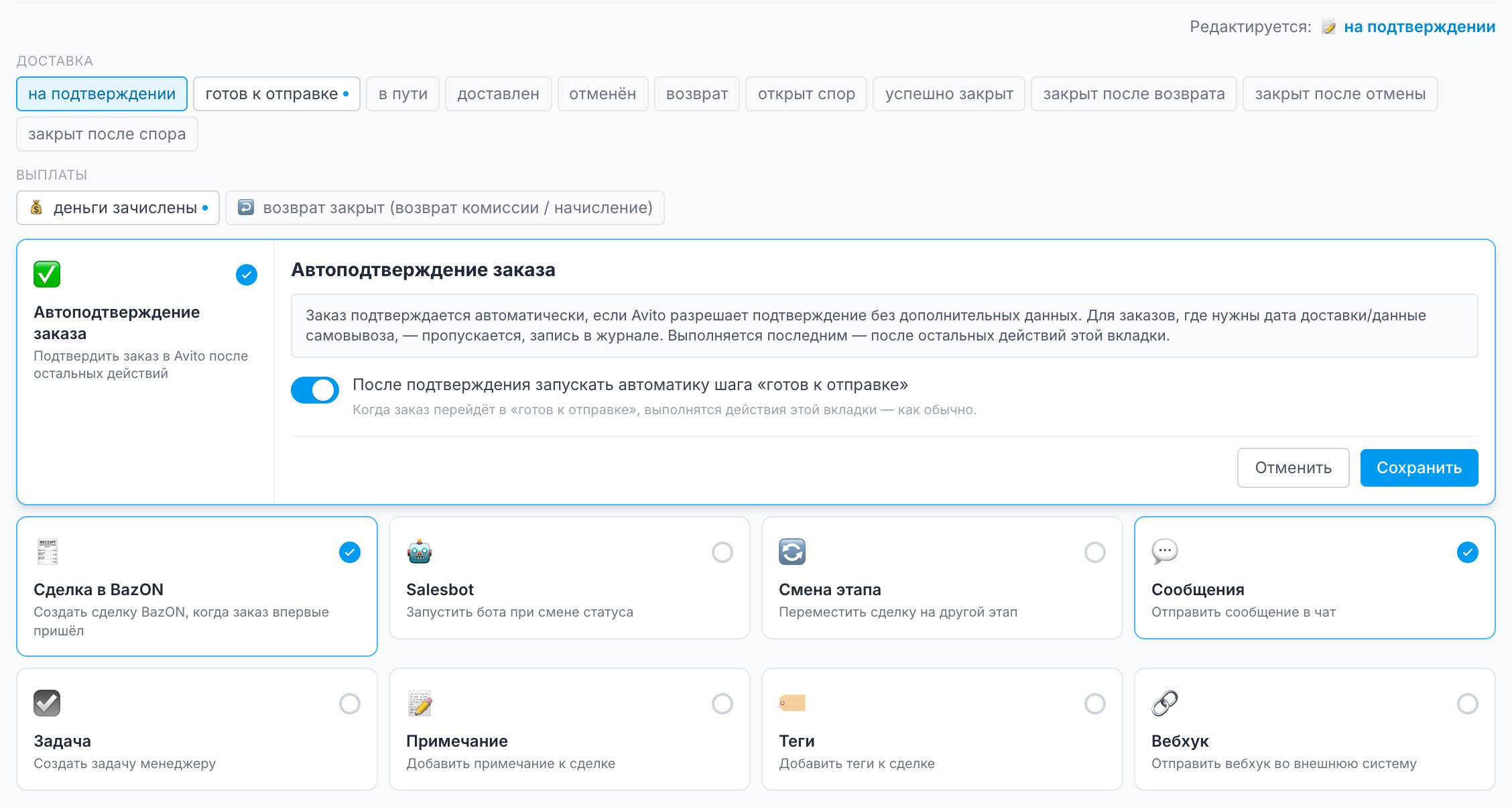Open закрыт после отмены status tab
This screenshot has height=807, width=1512.
click(x=1340, y=94)
